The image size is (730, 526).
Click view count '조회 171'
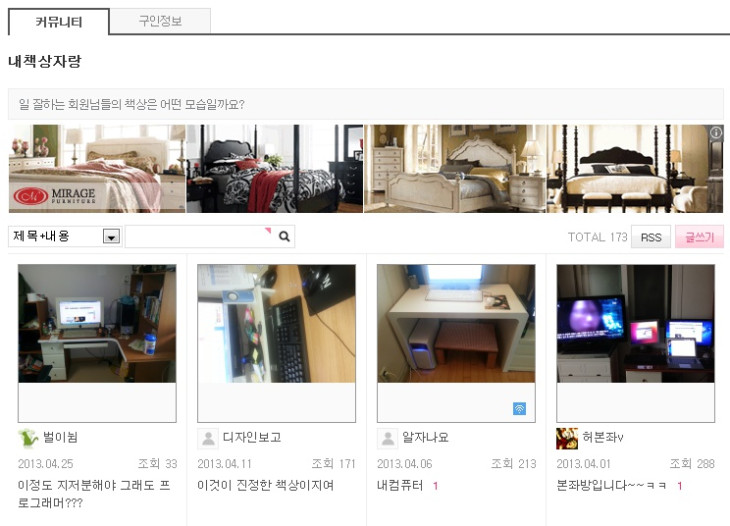coord(333,464)
